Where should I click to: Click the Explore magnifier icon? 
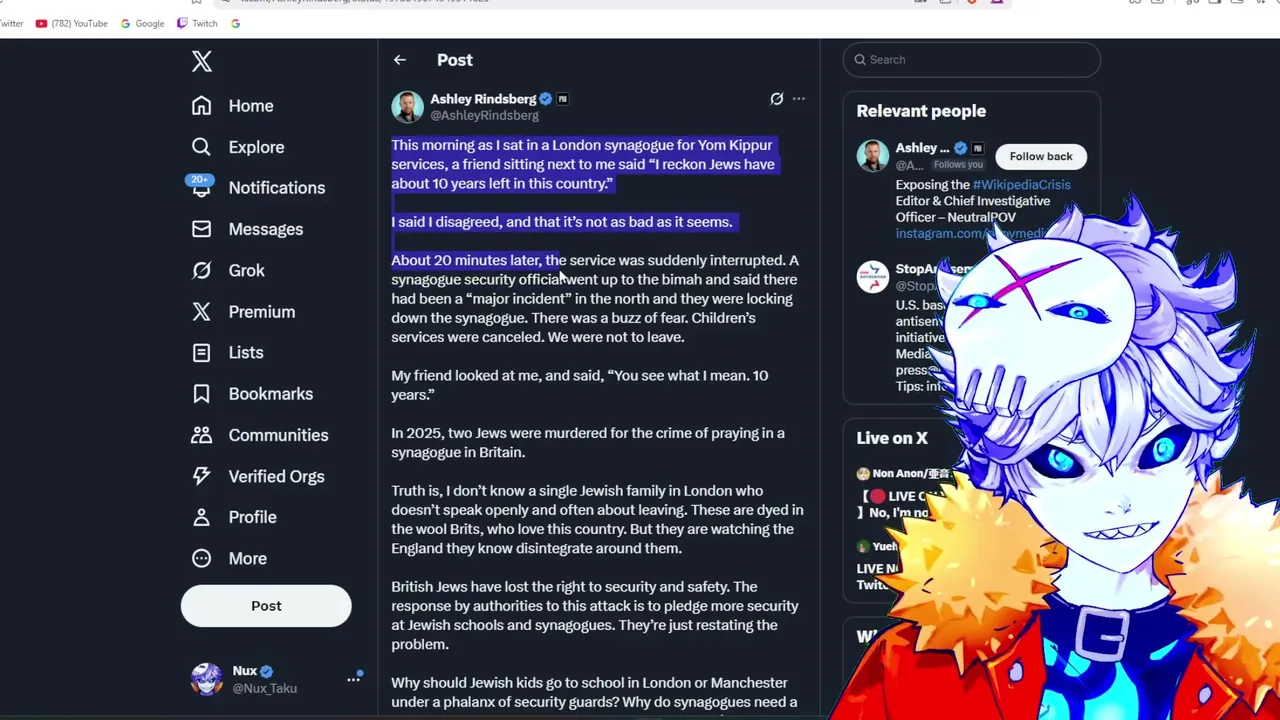202,147
